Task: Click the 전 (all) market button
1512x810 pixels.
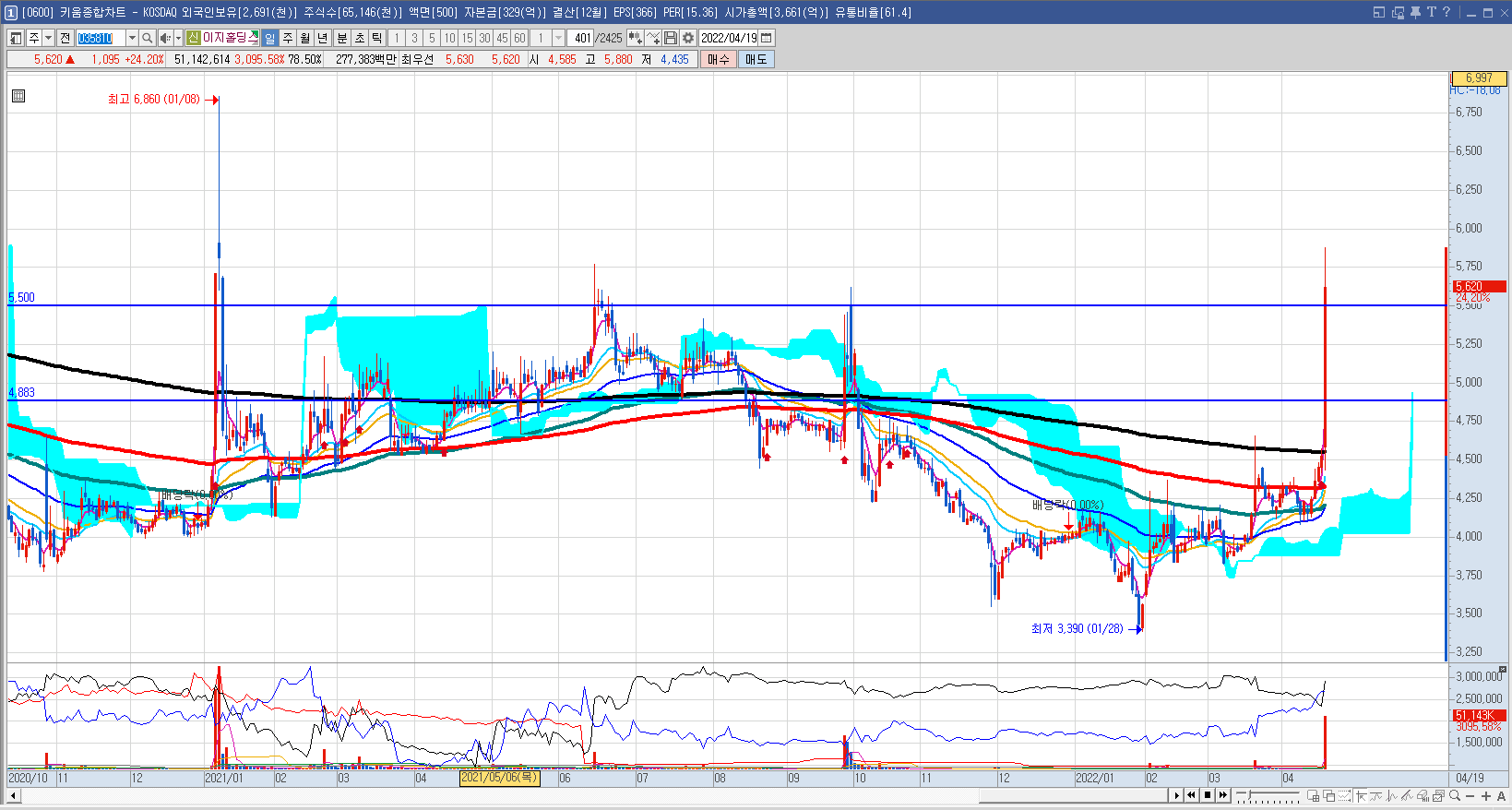Action: pyautogui.click(x=65, y=38)
